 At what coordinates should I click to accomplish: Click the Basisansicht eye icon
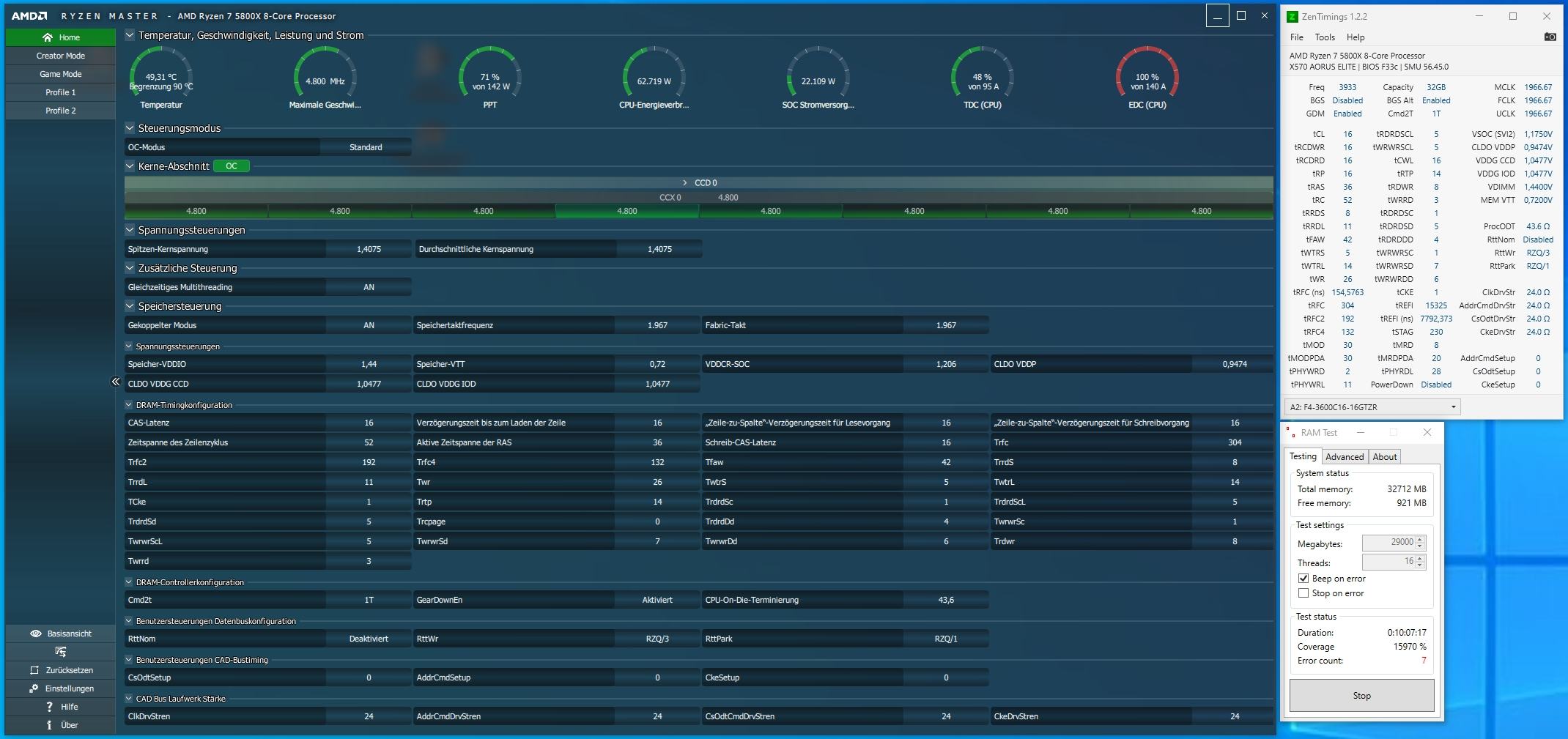coord(35,634)
